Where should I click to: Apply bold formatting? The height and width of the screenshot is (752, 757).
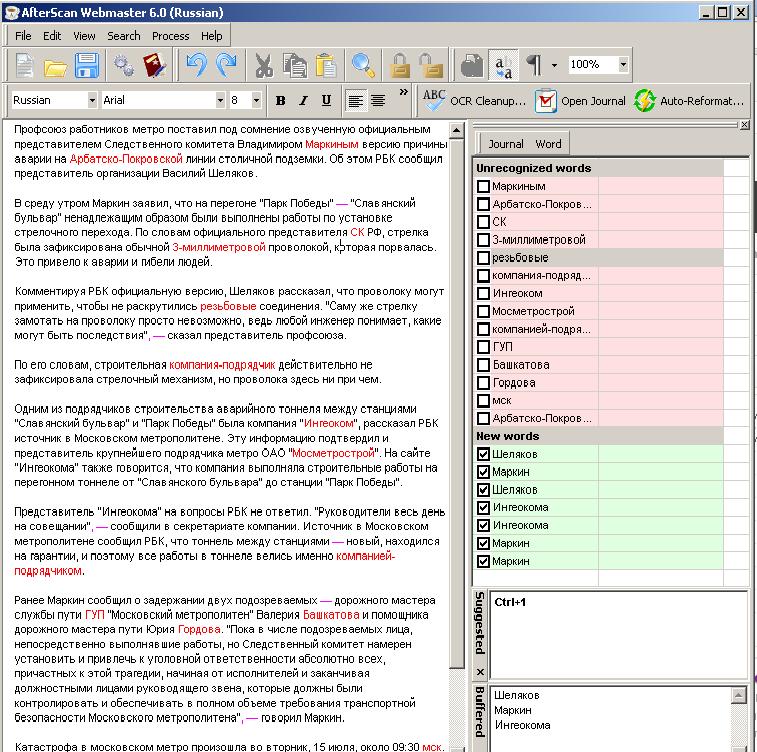[280, 100]
